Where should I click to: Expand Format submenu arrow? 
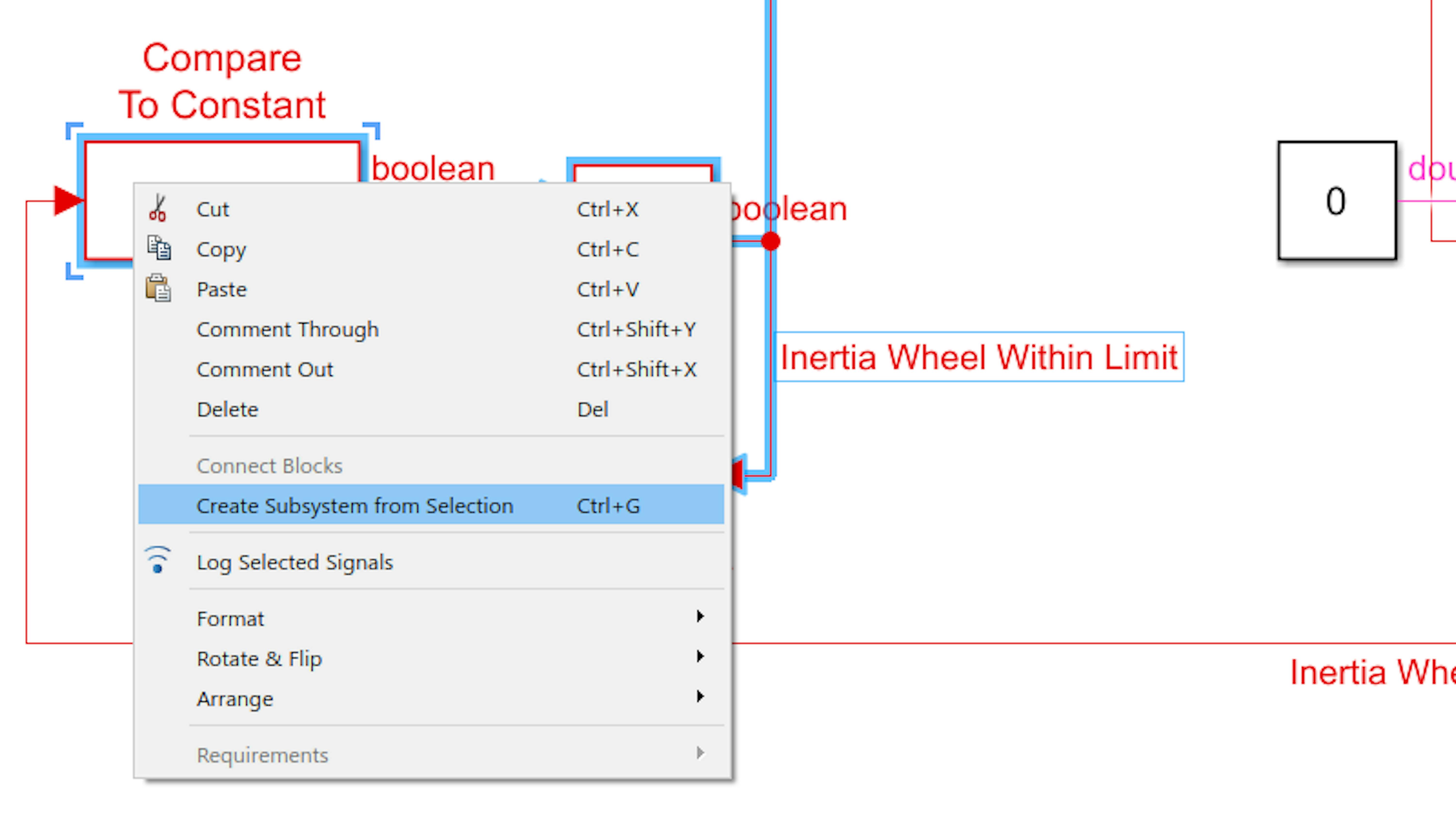[x=700, y=616]
